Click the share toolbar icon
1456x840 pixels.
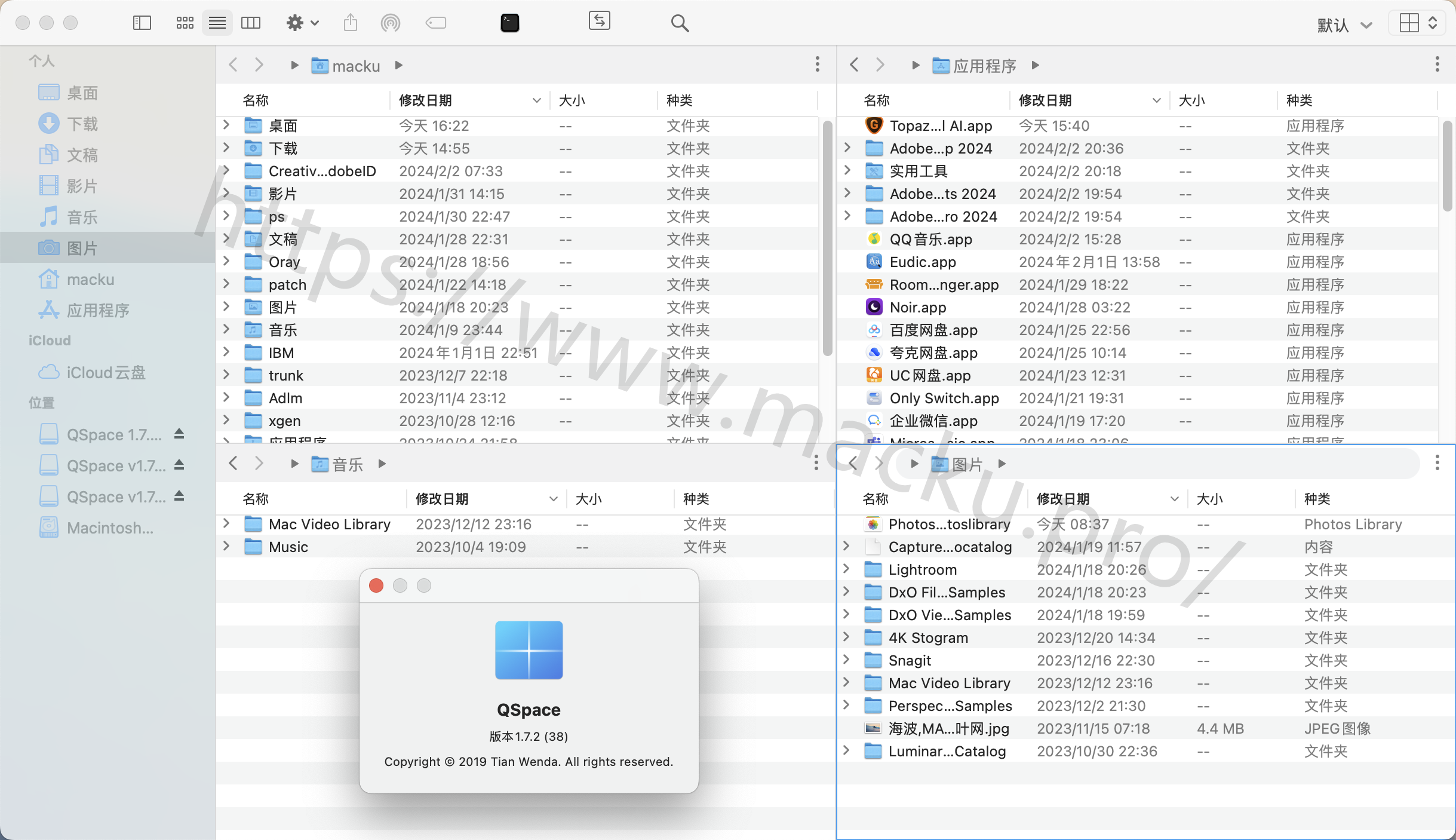click(x=351, y=23)
